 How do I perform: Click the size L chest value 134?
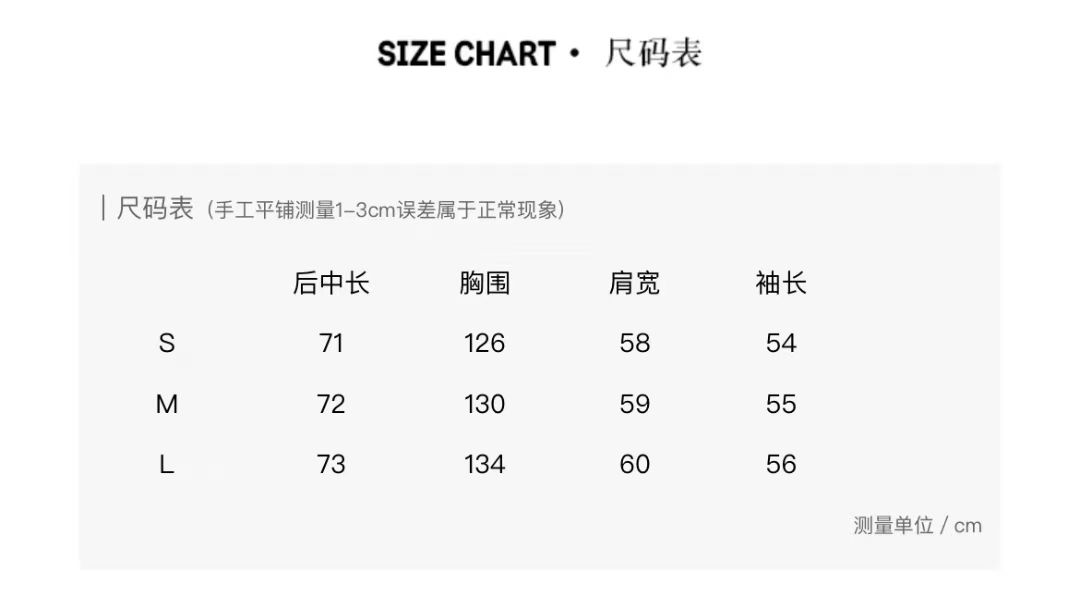click(x=484, y=464)
